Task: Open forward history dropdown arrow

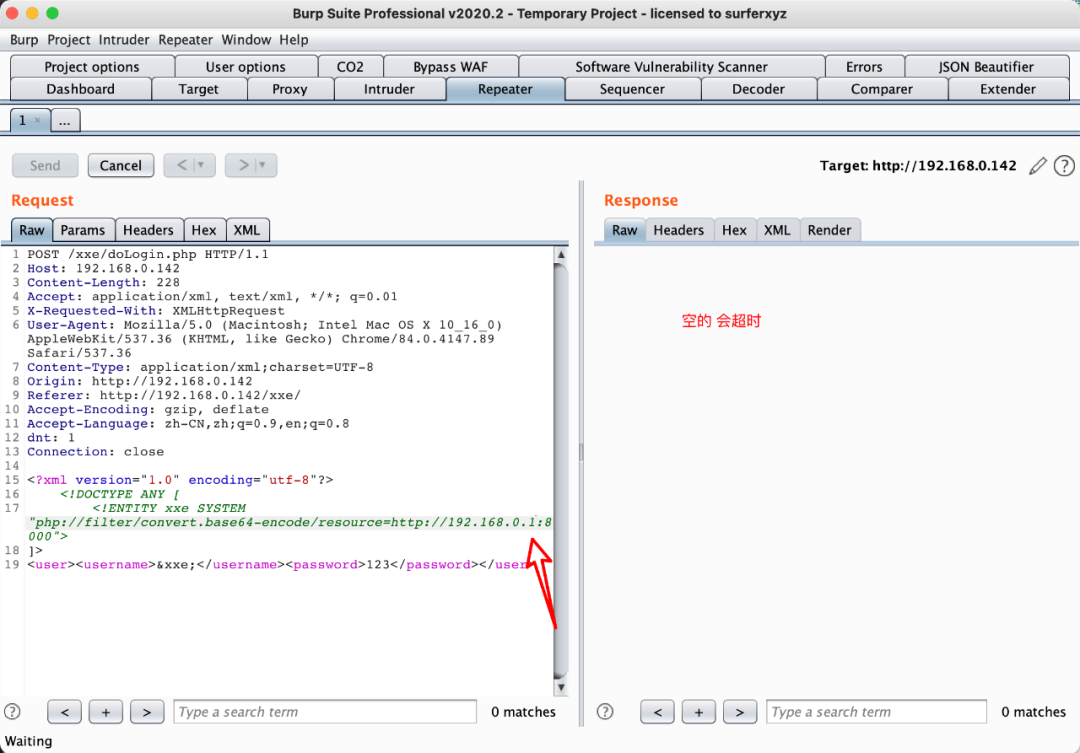Action: (x=262, y=165)
